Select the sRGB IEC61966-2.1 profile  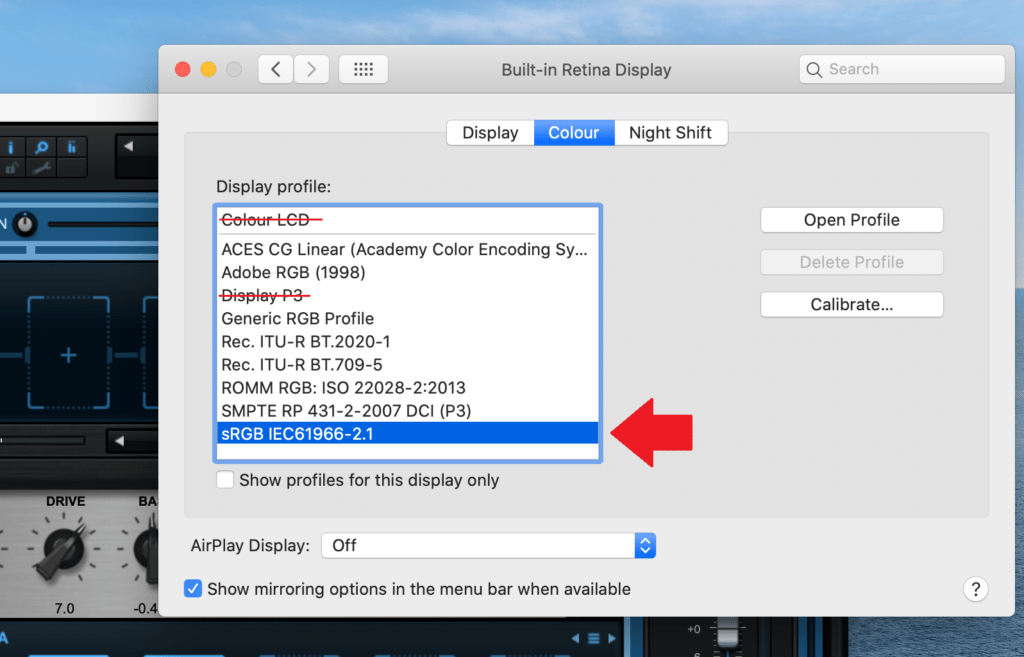pos(408,434)
